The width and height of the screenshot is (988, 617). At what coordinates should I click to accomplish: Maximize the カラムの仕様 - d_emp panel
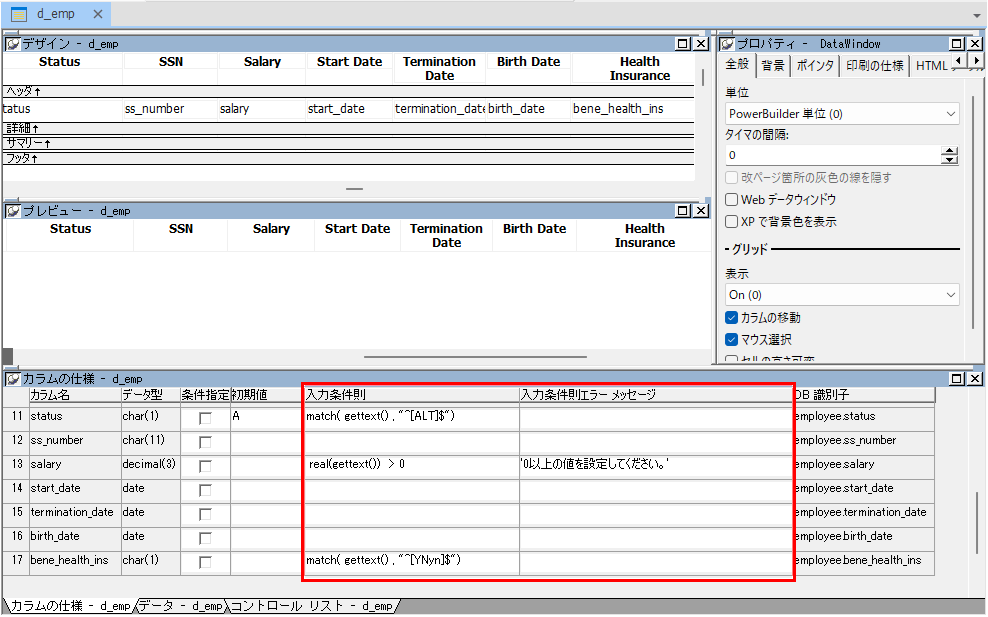(x=956, y=379)
